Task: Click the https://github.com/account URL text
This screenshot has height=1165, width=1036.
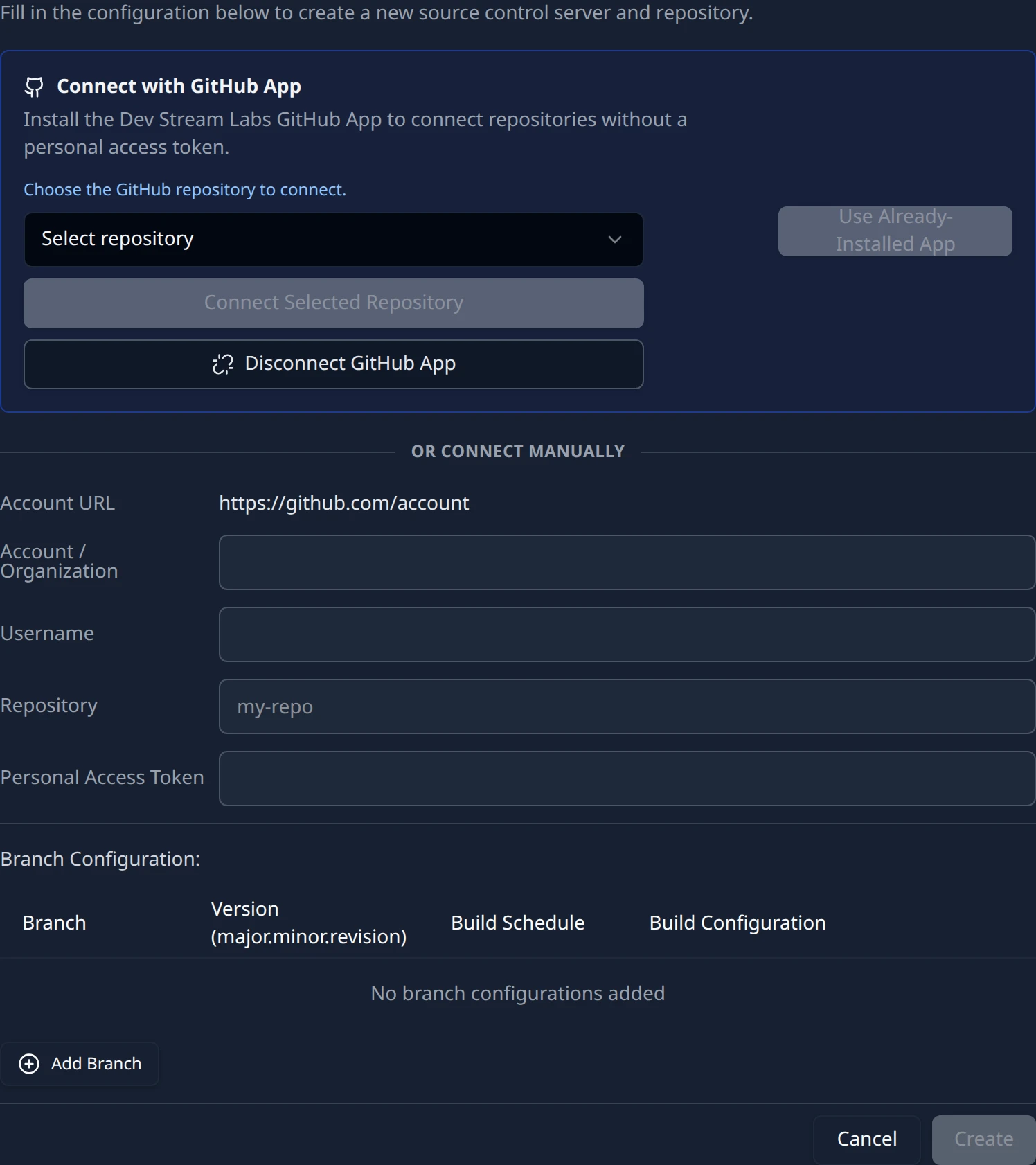Action: [343, 504]
